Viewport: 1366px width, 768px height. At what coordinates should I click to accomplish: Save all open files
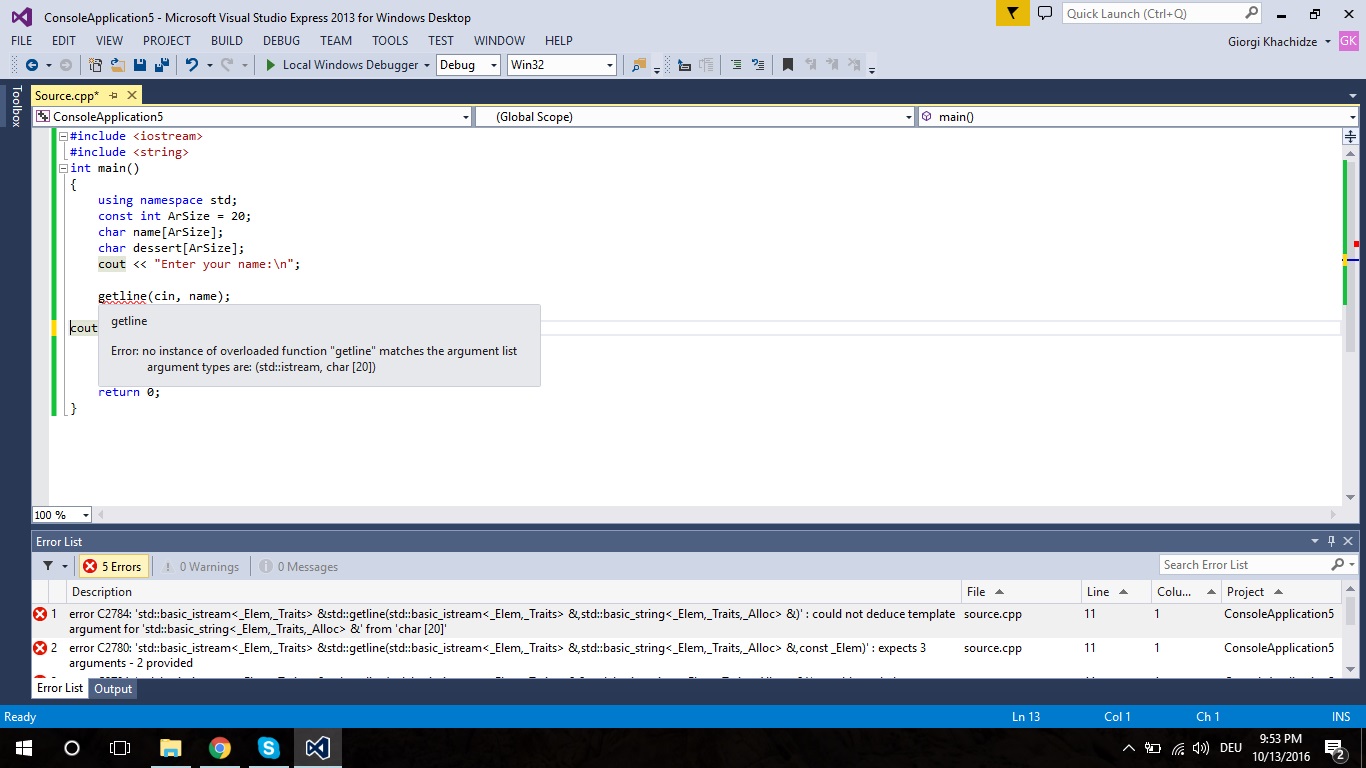(x=161, y=65)
